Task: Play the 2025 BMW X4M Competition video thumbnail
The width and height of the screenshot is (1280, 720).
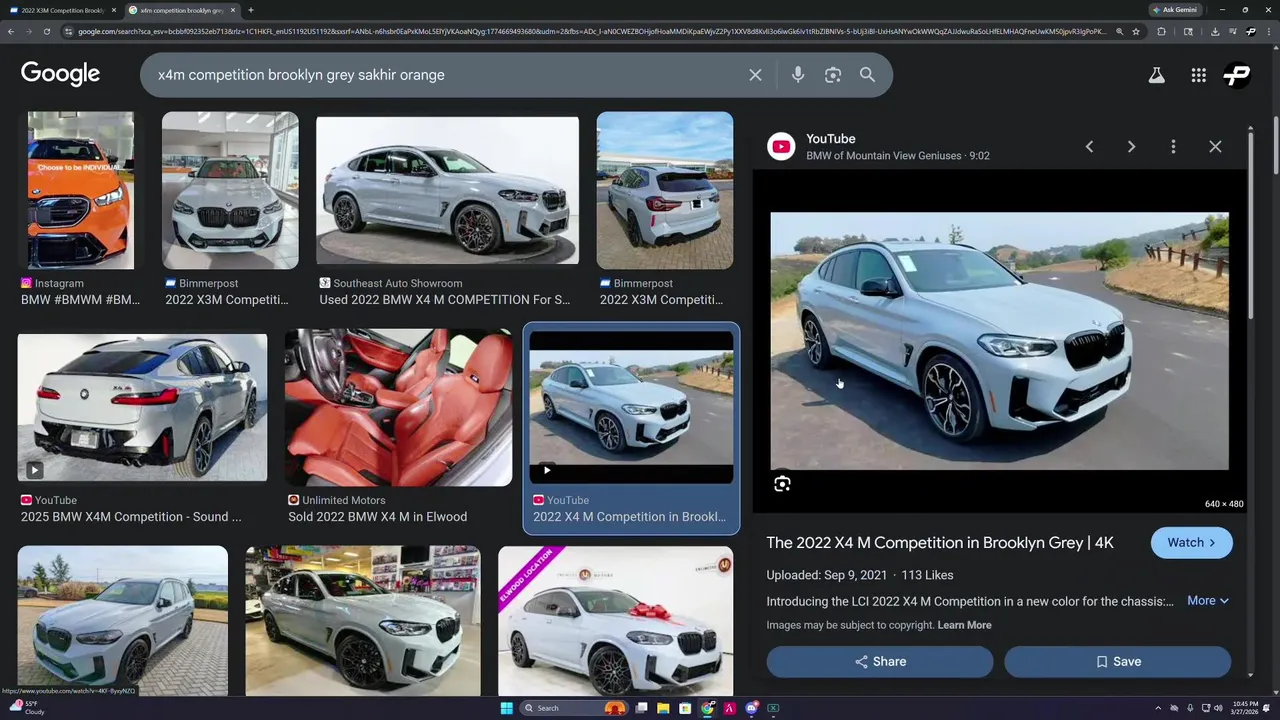Action: pyautogui.click(x=142, y=408)
